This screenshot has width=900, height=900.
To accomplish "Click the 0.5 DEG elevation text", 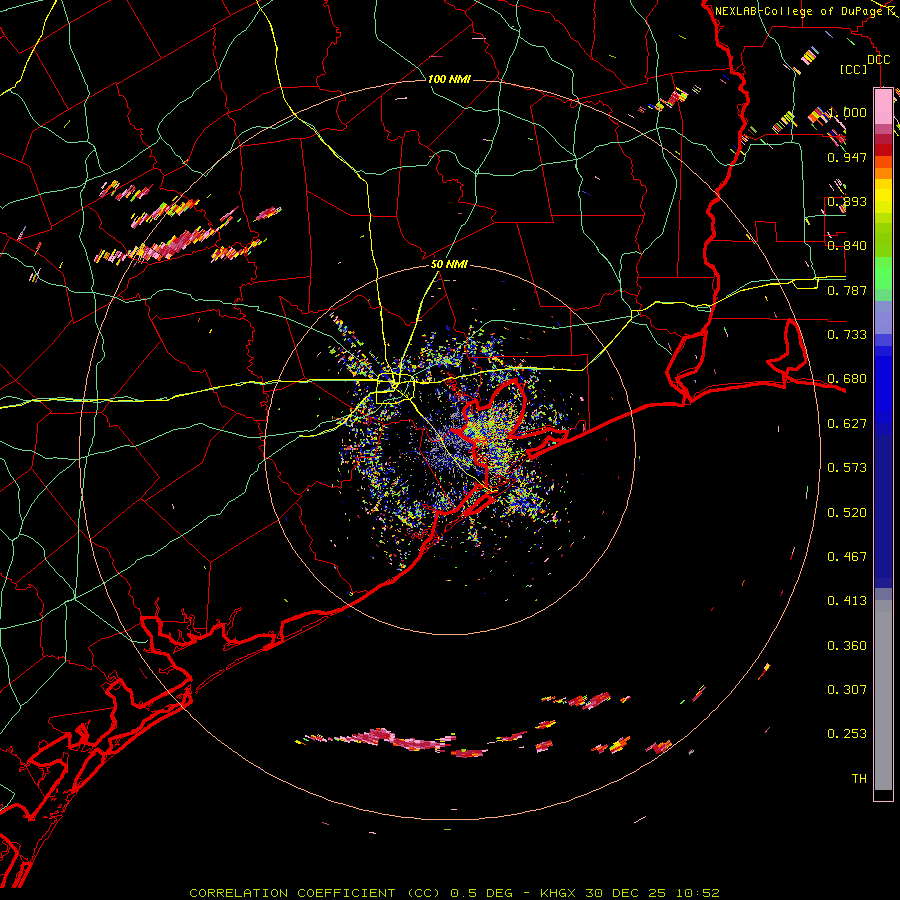I will [481, 893].
